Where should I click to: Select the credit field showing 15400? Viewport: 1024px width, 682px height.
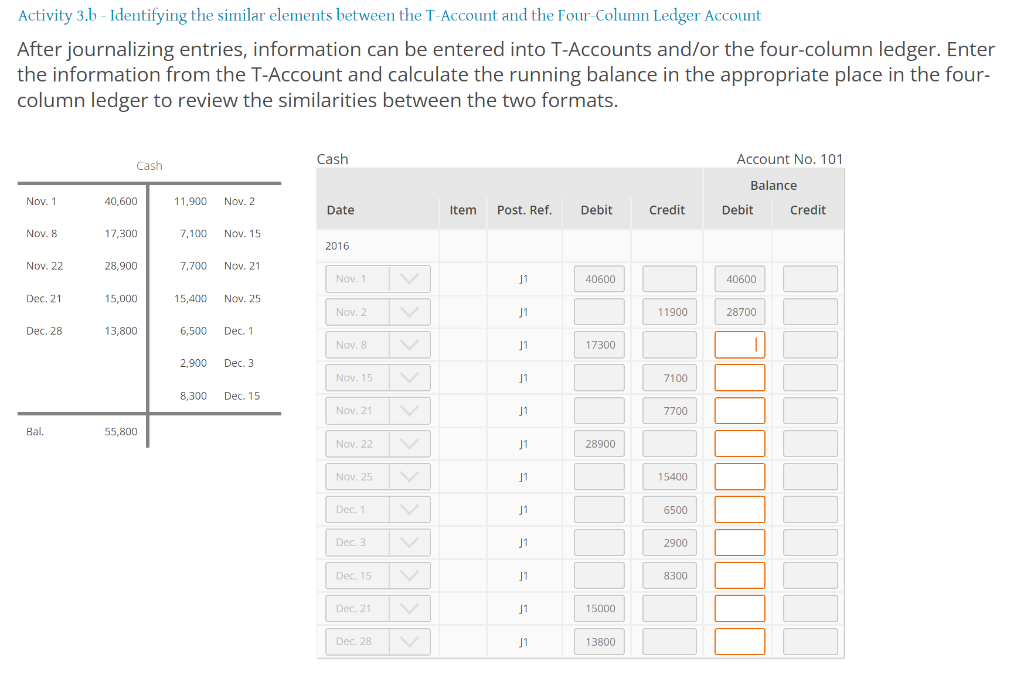tap(668, 476)
